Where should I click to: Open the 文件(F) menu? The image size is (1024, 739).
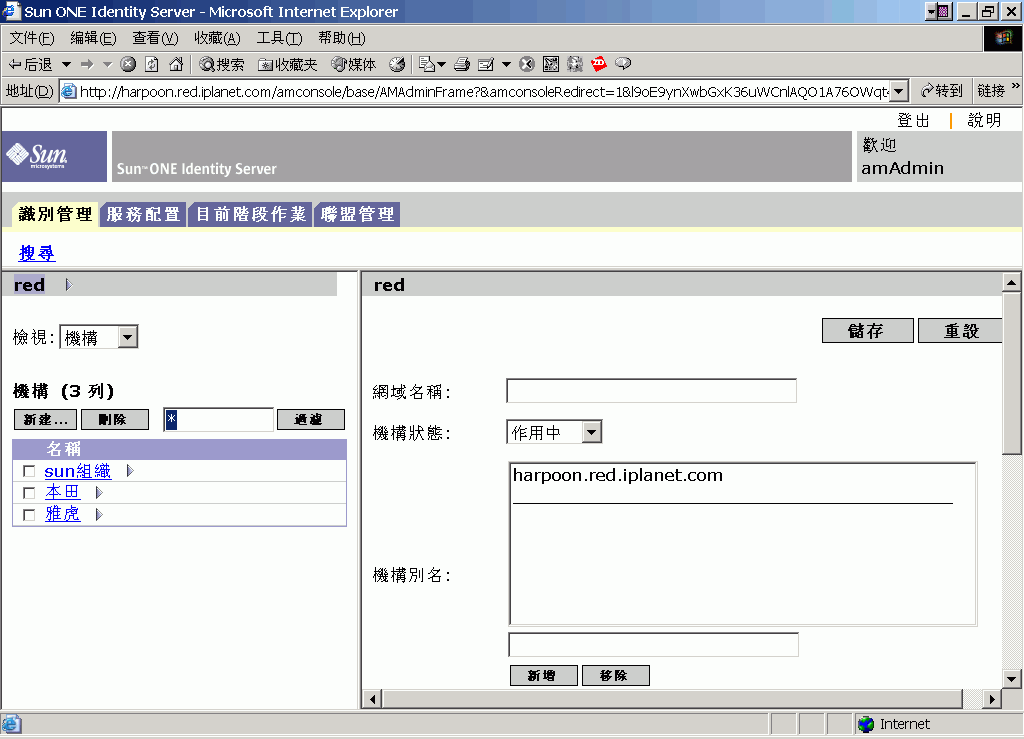coord(32,38)
